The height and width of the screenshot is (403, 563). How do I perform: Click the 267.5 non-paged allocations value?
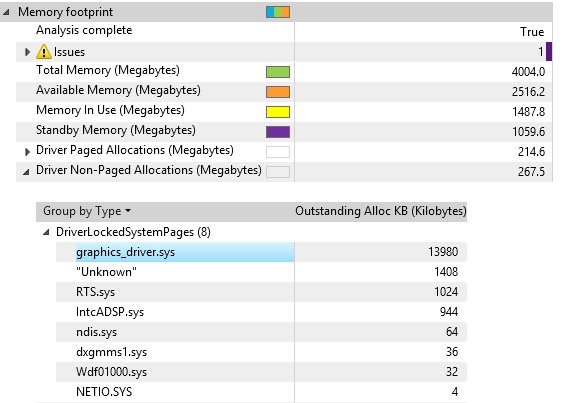coord(531,172)
